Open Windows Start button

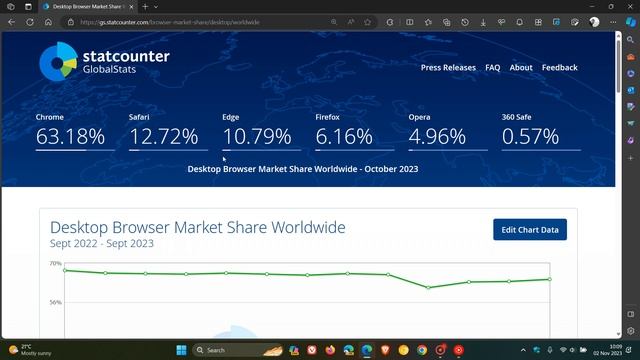tap(181, 350)
